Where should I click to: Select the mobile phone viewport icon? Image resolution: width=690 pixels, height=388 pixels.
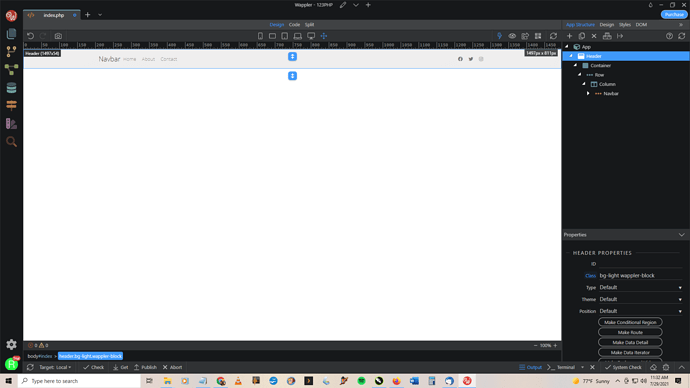coord(260,36)
